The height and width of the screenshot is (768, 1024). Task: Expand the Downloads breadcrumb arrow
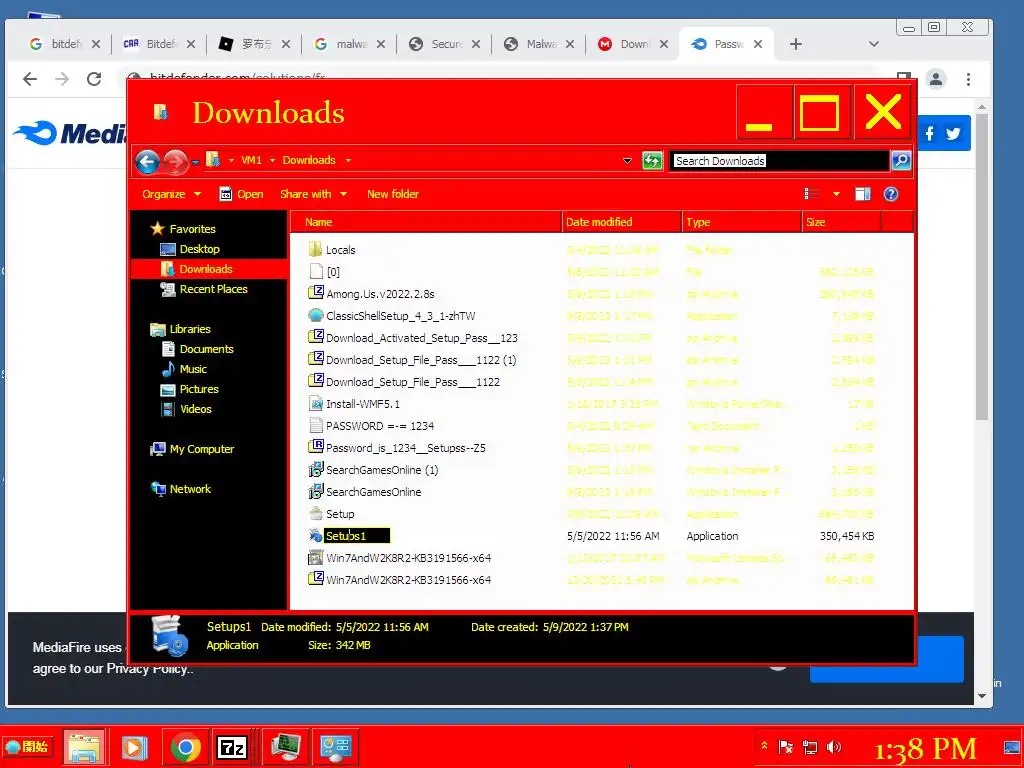(348, 161)
